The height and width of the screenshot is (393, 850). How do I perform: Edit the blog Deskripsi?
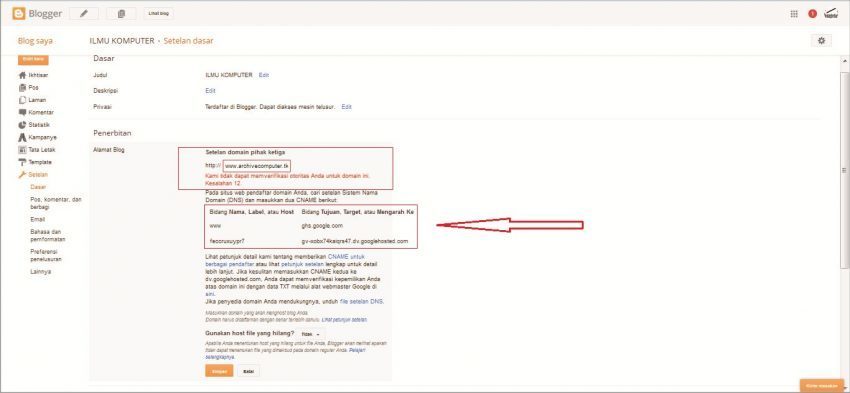[210, 91]
